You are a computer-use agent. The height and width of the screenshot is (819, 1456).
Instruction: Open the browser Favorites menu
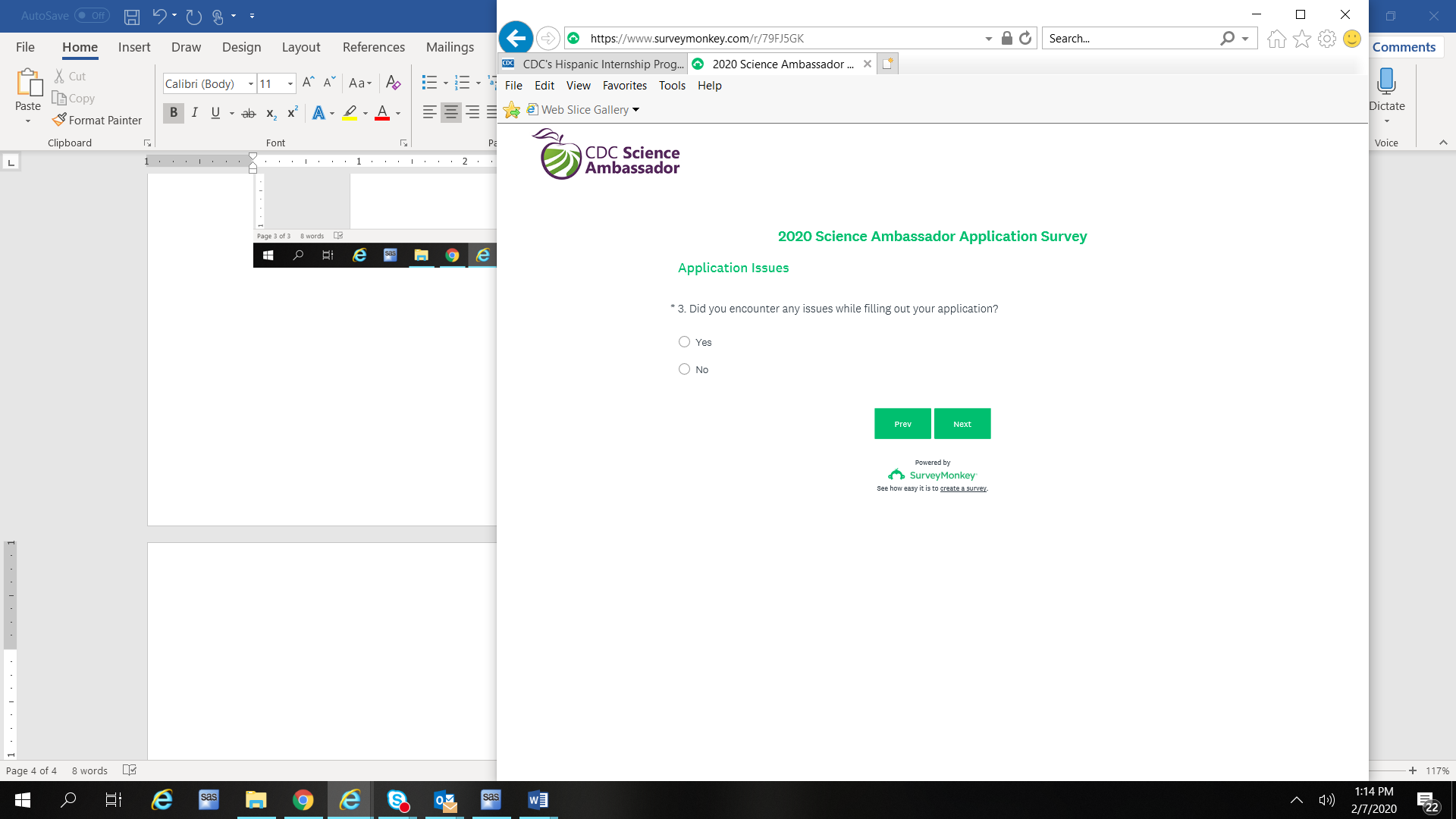coord(624,86)
